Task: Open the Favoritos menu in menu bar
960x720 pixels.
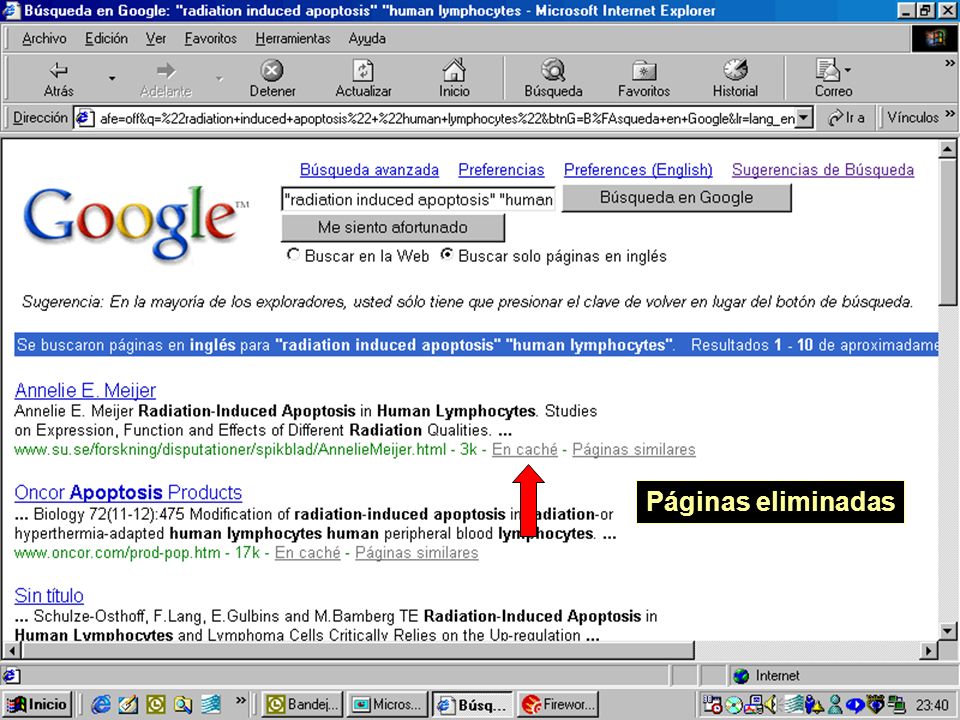Action: (211, 39)
